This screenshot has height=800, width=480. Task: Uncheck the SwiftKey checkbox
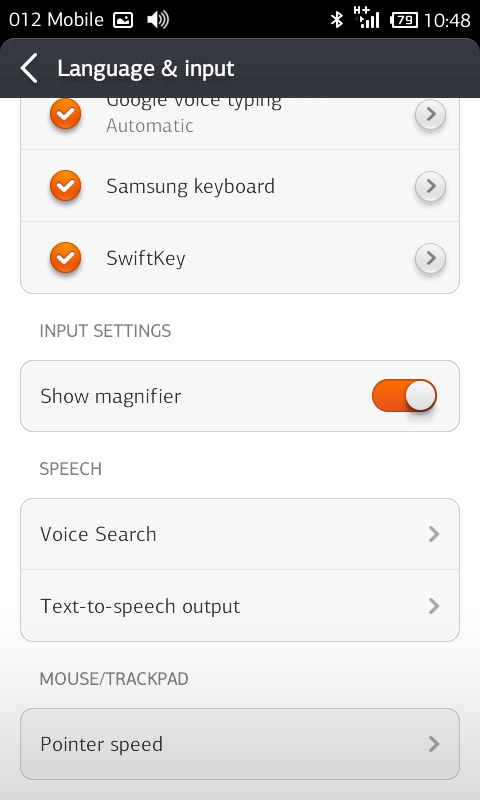[x=65, y=258]
